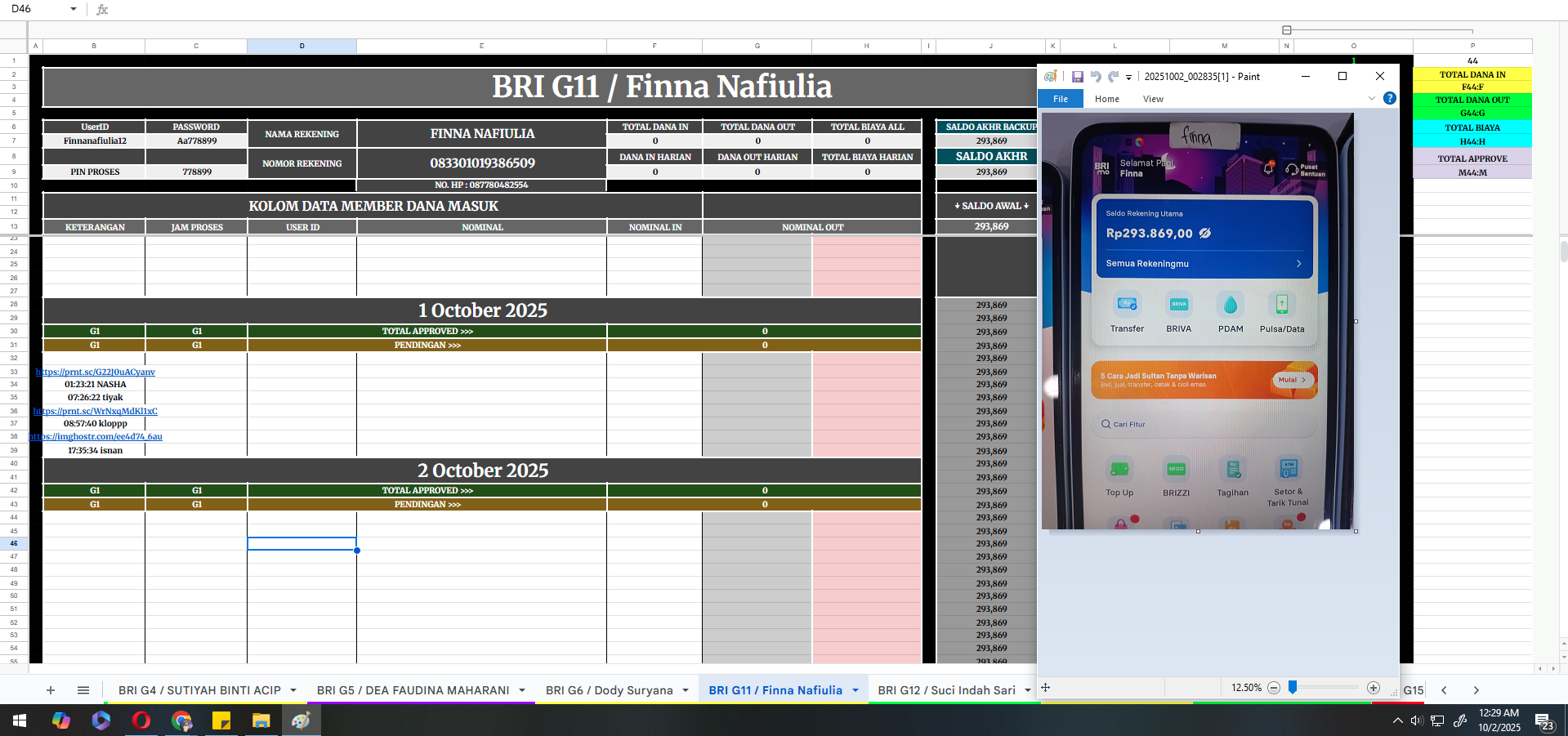Viewport: 1568px width, 736px height.
Task: Select the password cell Aa778899
Action: point(196,141)
